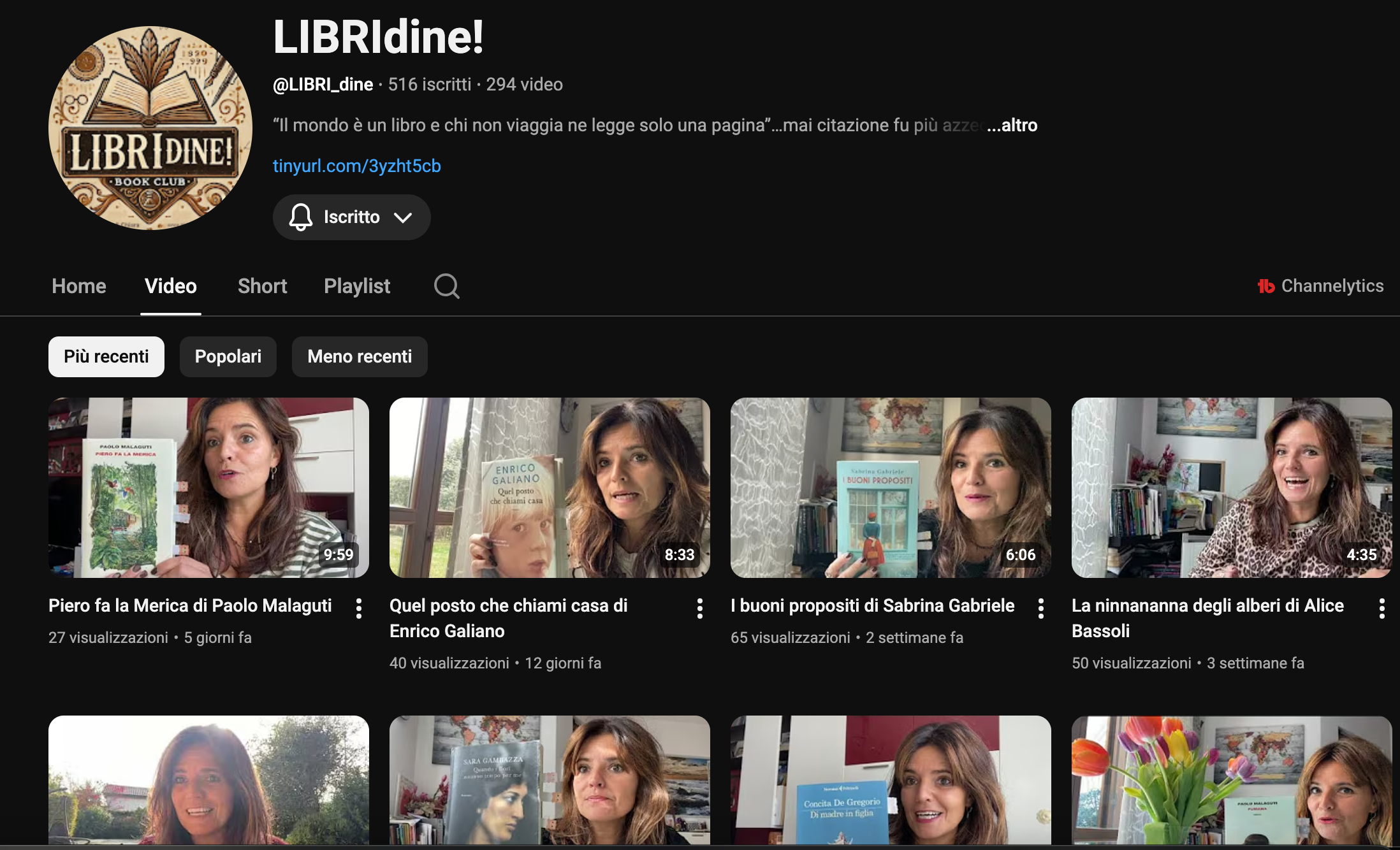Viewport: 1400px width, 850px height.
Task: Switch to the Home tab
Action: point(79,286)
